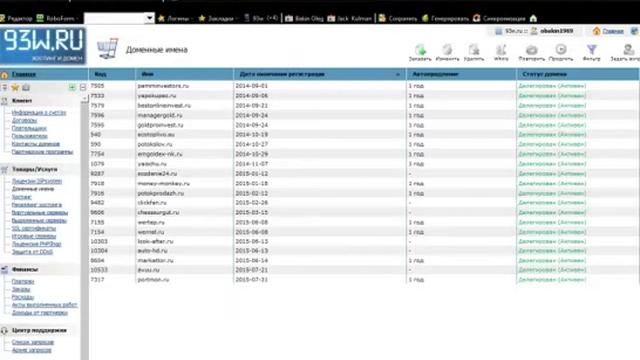
Task: Open SSL сертификаты sidebar link
Action: tap(33, 228)
